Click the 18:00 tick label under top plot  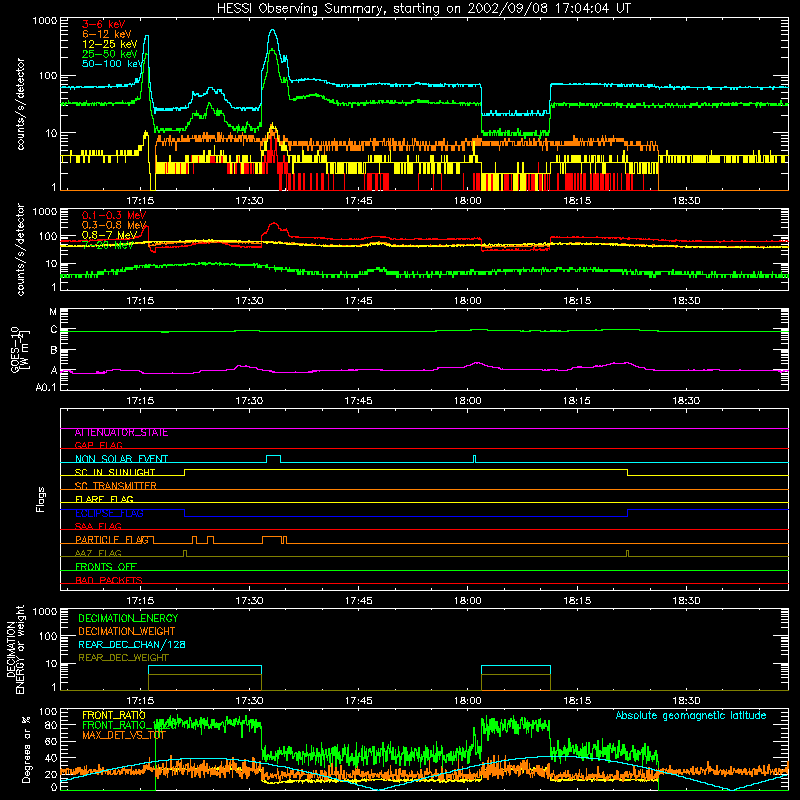(x=467, y=201)
